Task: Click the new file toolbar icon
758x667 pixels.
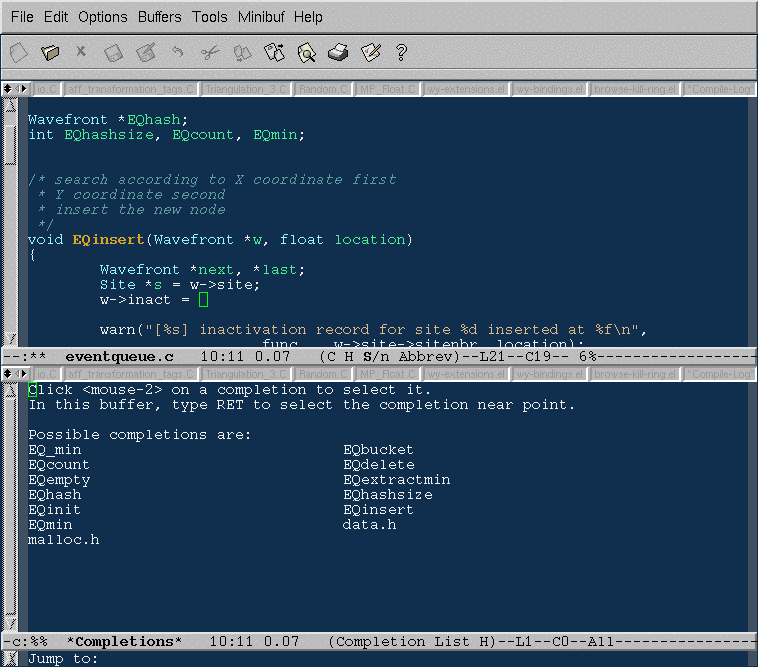Action: (x=18, y=52)
